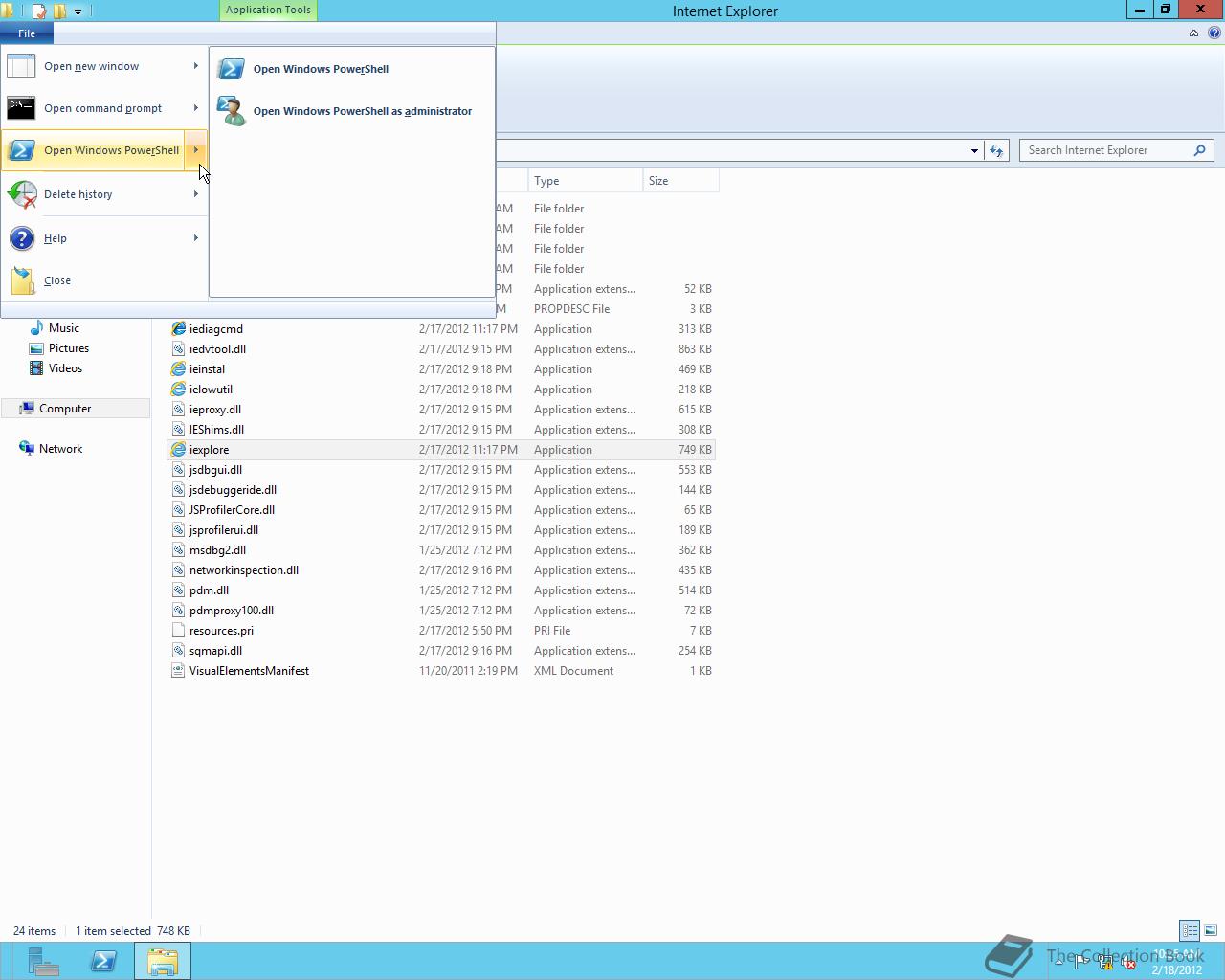Click the File Explorer taskbar button
Screen dimensions: 1225x980
coord(162,961)
